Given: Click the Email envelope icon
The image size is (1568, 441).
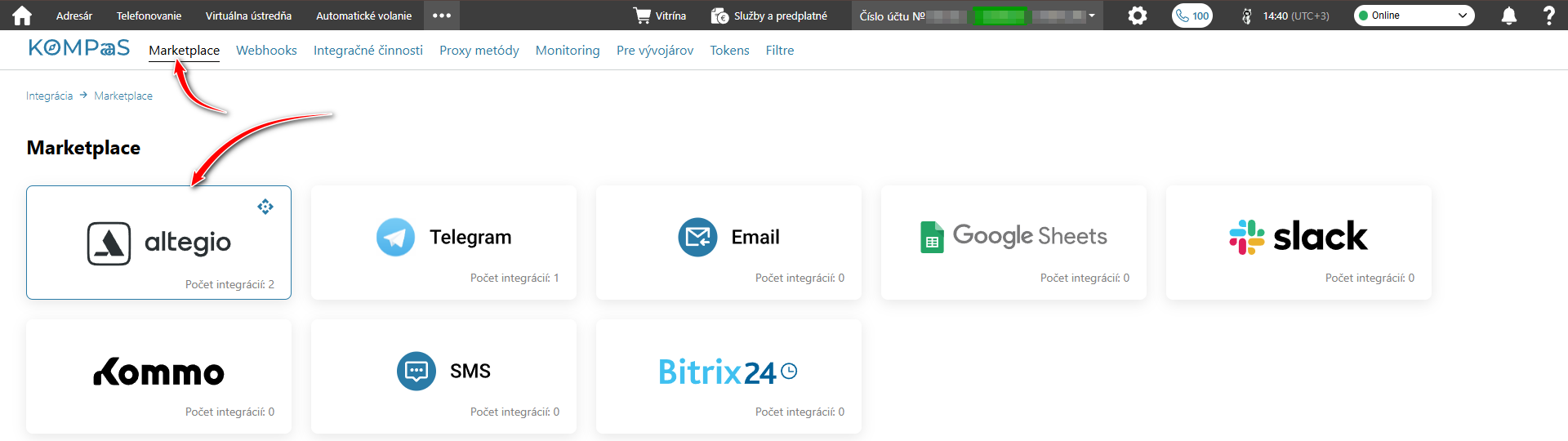Looking at the screenshot, I should point(697,237).
